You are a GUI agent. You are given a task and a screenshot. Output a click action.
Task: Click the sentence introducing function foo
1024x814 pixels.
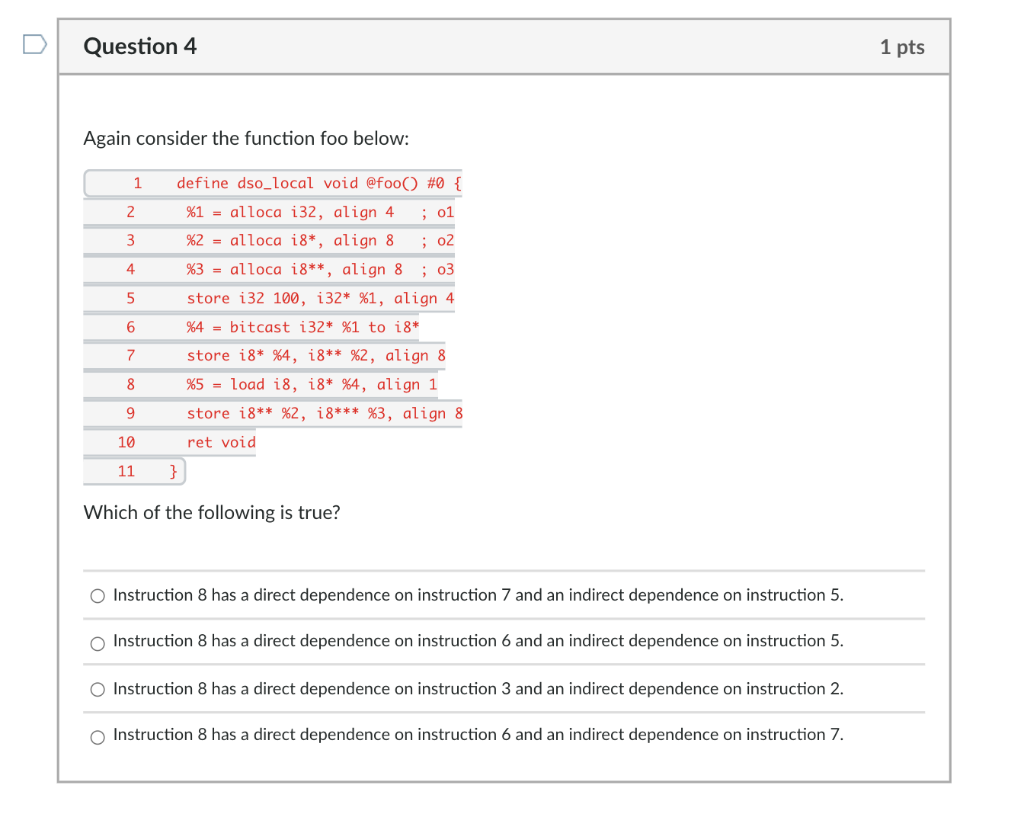click(x=246, y=138)
